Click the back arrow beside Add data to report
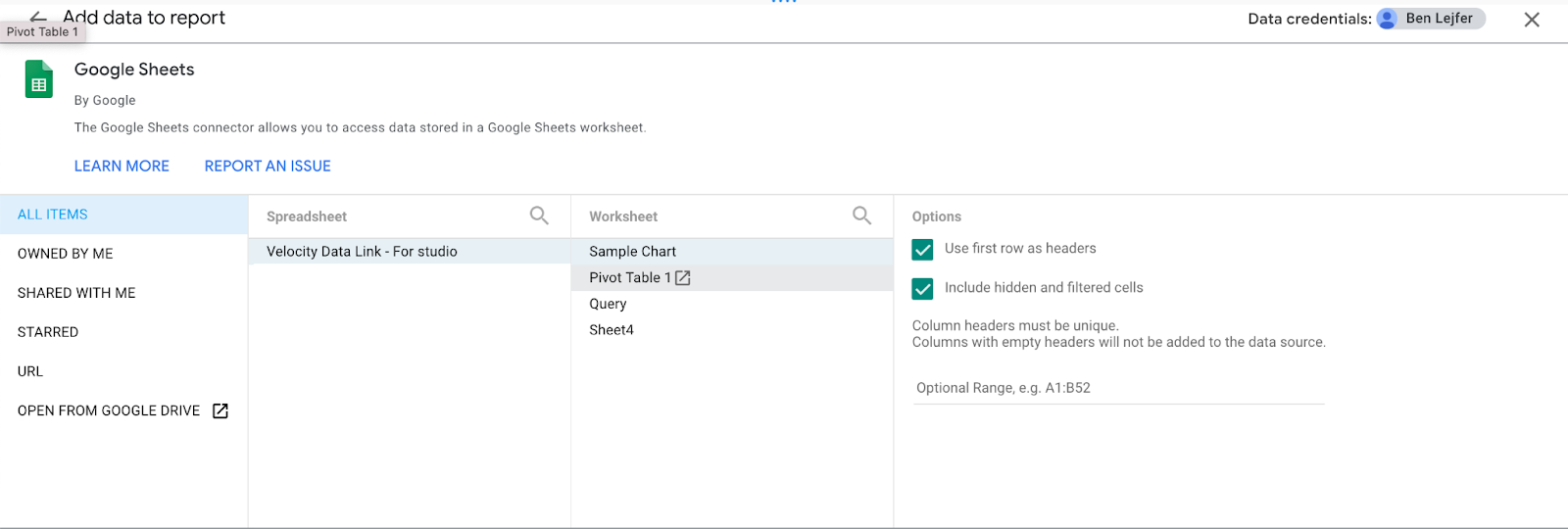 (38, 16)
